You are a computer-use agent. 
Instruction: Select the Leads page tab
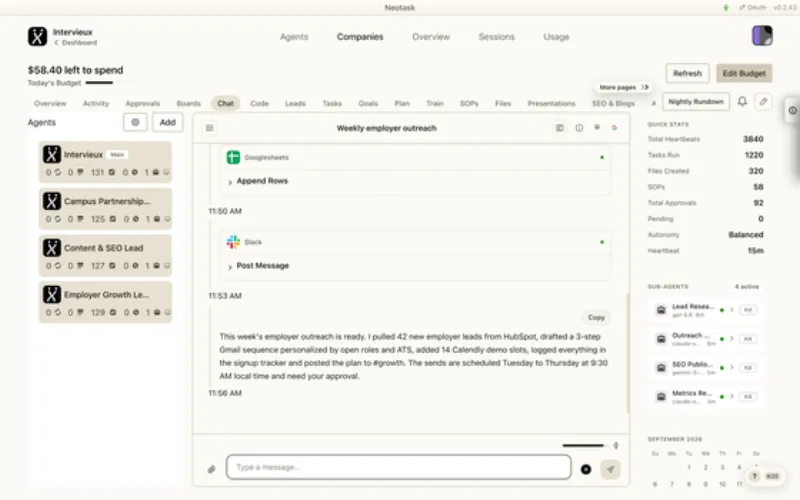click(295, 104)
